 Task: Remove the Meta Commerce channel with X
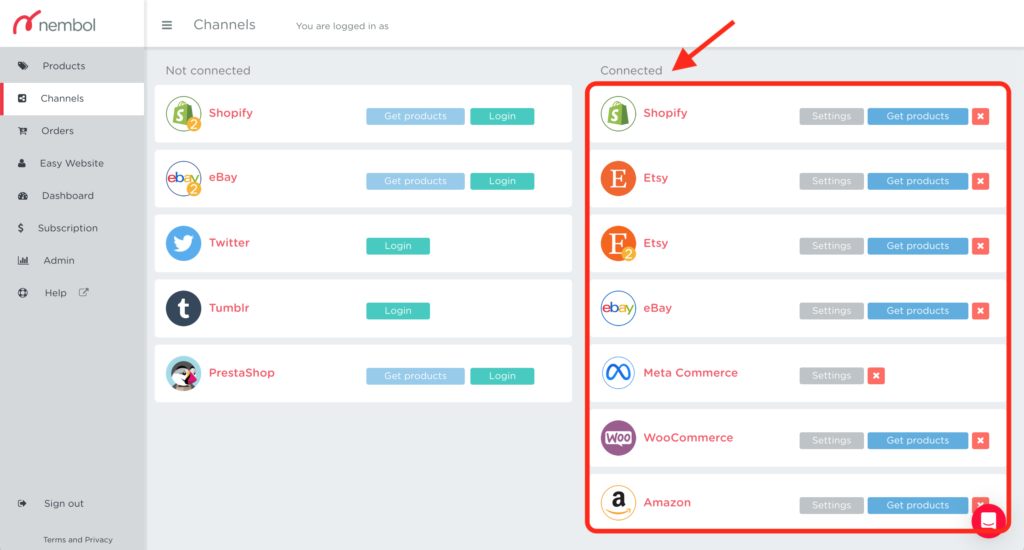coord(876,376)
